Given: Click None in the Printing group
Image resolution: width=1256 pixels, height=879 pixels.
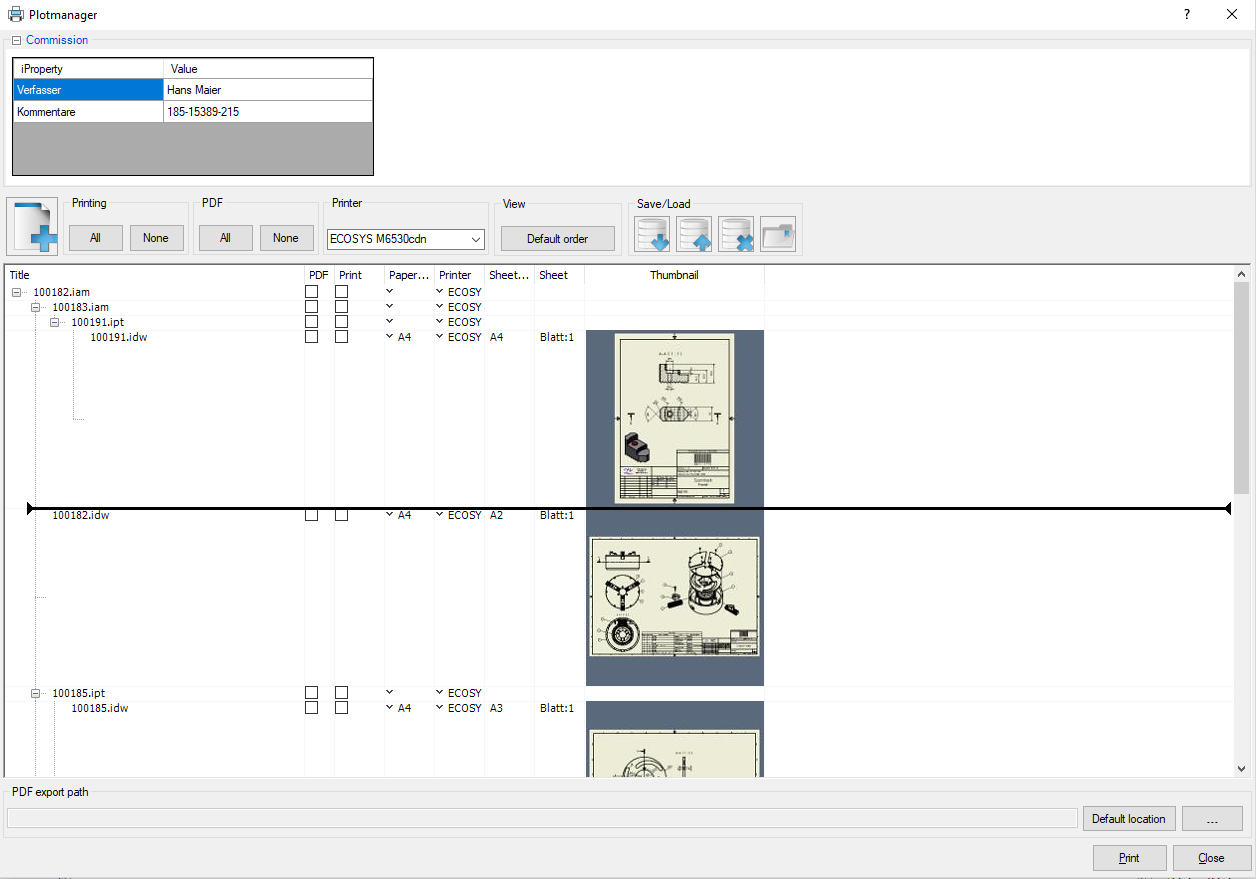Looking at the screenshot, I should tap(156, 238).
